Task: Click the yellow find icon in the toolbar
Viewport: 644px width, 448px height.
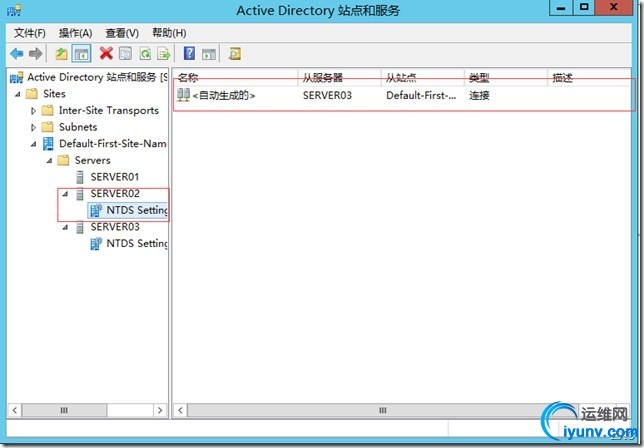Action: [x=235, y=54]
